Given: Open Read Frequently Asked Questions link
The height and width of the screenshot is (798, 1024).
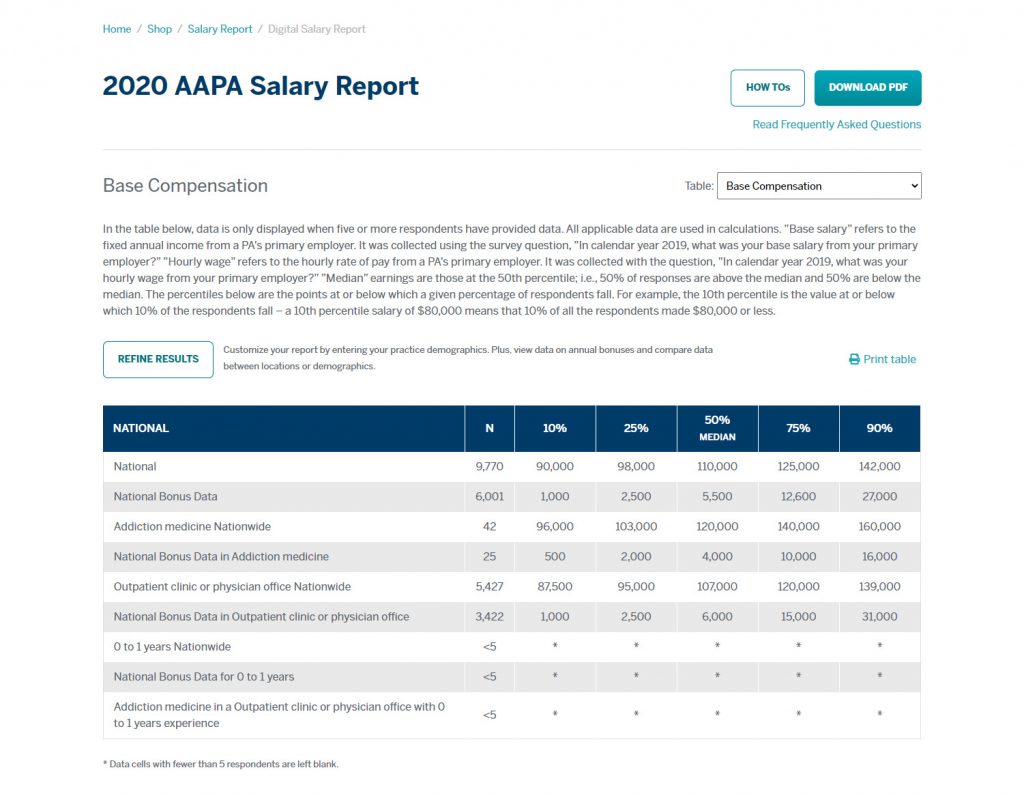Looking at the screenshot, I should pyautogui.click(x=837, y=125).
